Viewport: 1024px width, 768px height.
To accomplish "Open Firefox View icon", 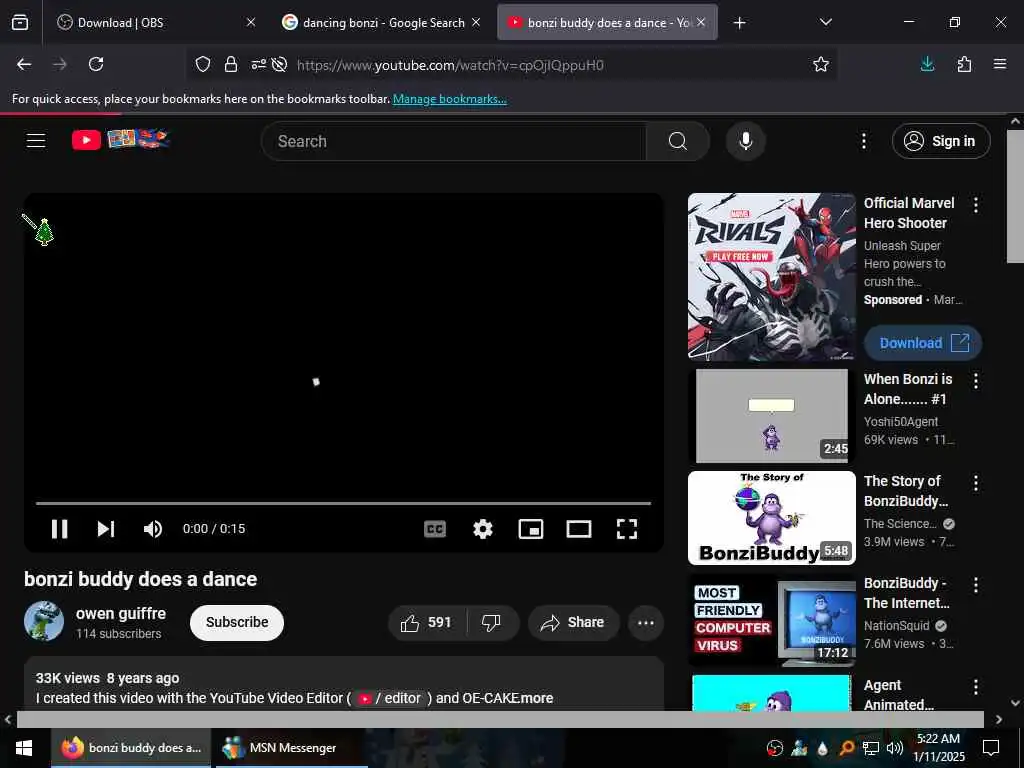I will pyautogui.click(x=20, y=23).
